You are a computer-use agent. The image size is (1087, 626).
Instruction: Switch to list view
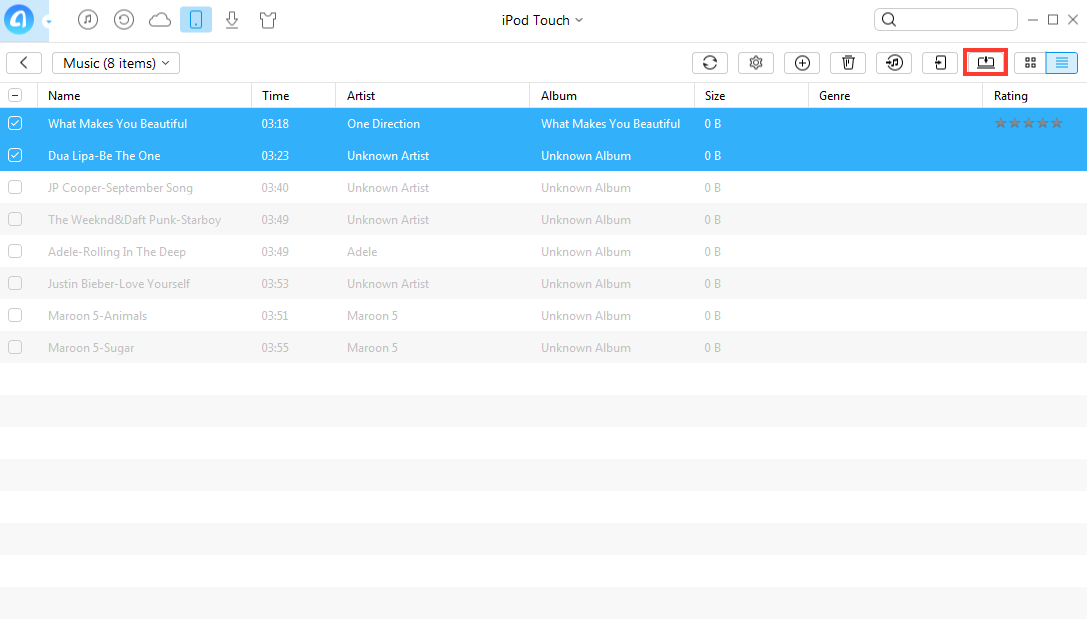(x=1062, y=63)
